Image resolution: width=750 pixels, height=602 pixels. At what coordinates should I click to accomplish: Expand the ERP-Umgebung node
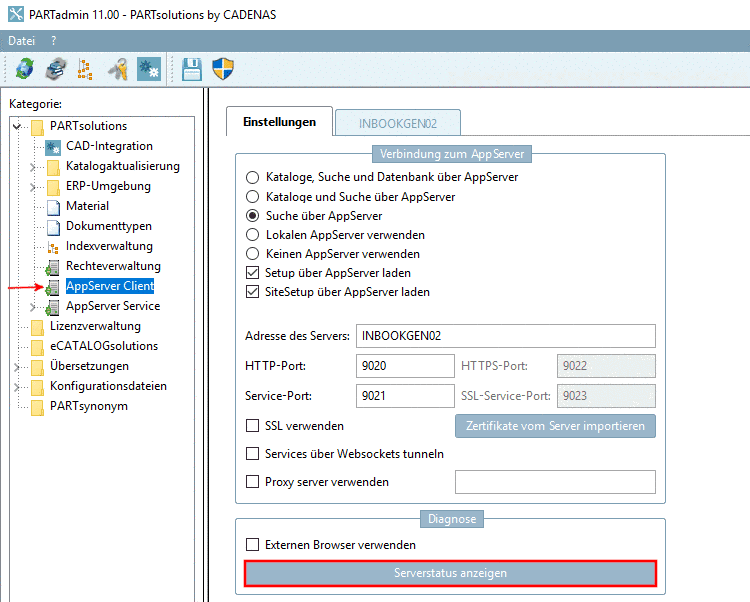coord(33,187)
